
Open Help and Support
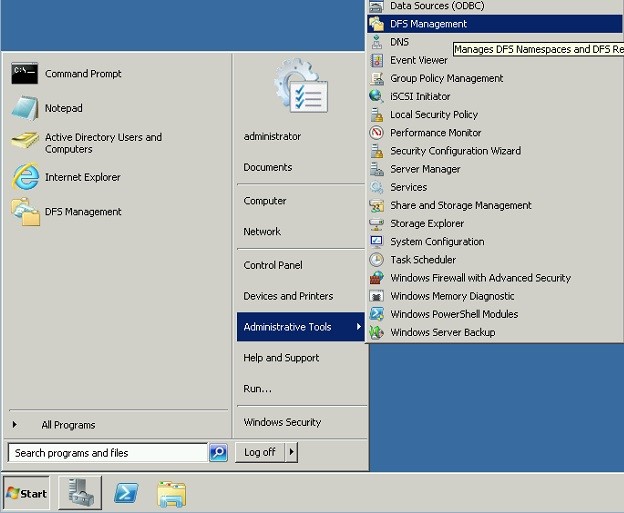[281, 357]
